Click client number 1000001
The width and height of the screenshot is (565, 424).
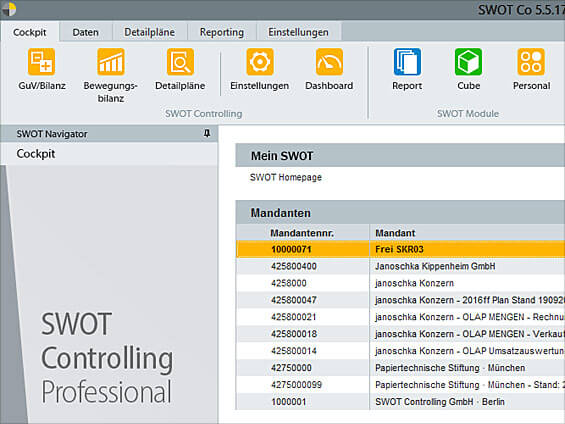point(289,402)
